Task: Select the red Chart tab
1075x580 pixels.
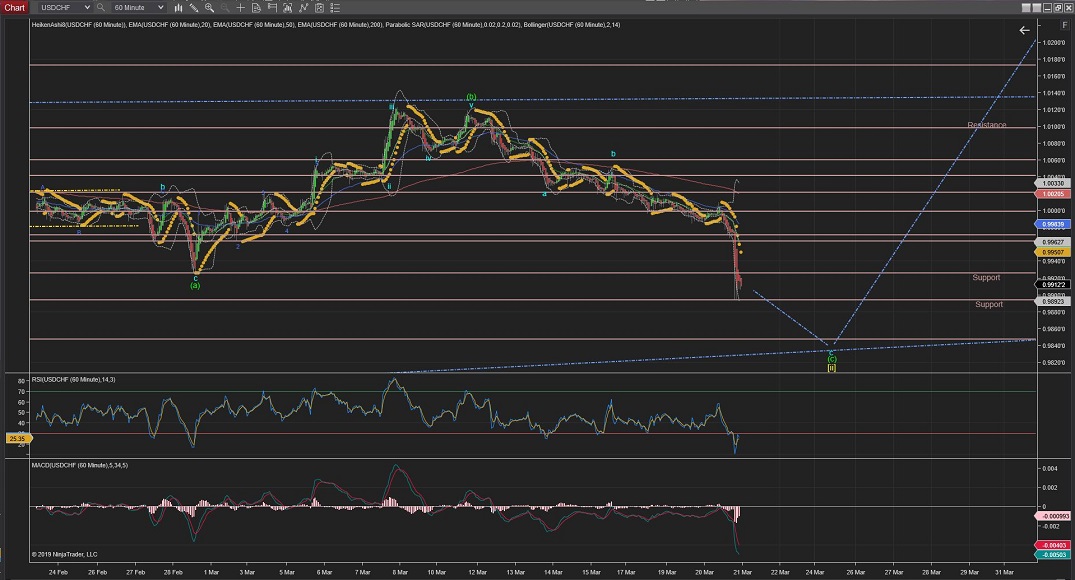Action: (x=14, y=7)
